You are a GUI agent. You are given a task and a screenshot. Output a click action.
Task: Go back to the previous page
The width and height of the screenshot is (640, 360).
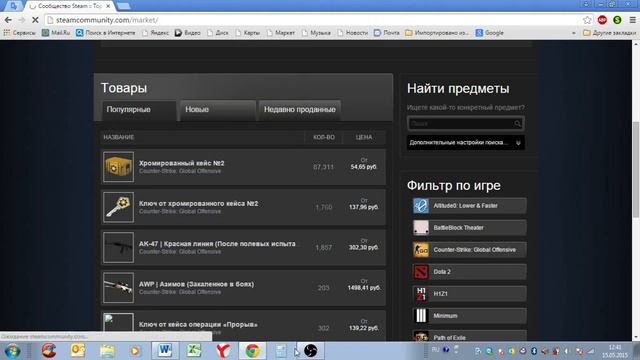[8, 20]
